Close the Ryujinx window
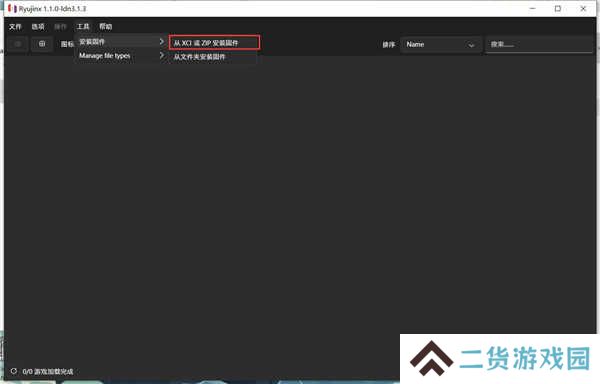 click(x=583, y=8)
